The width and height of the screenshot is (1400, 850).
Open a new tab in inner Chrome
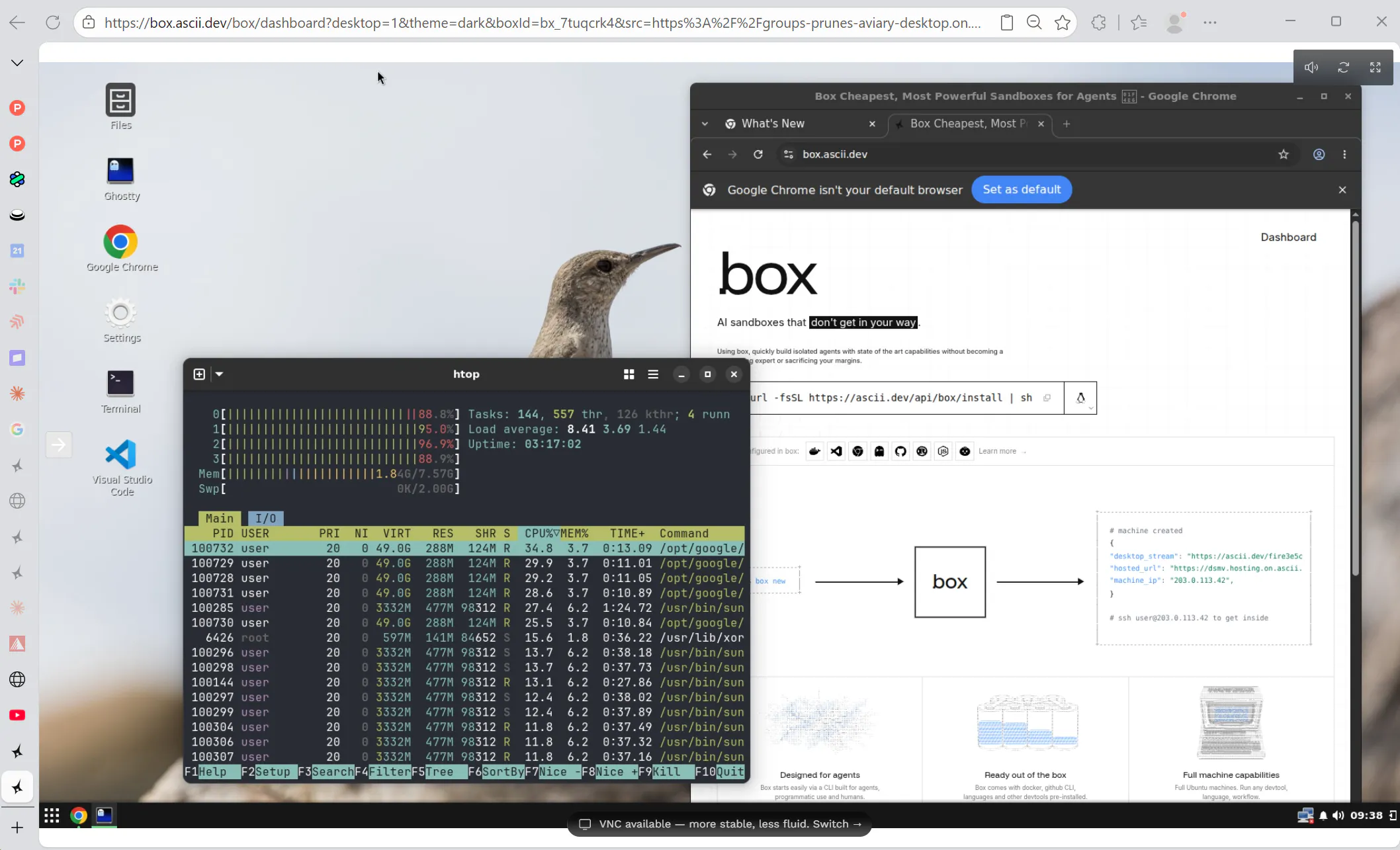(1066, 124)
